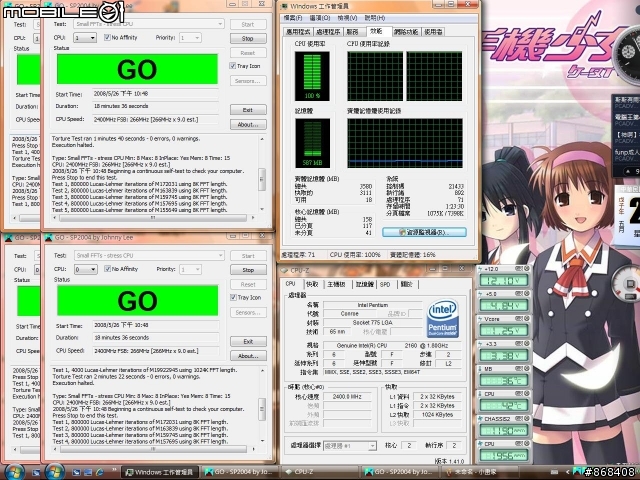Click round header button on +12.0 panel
The image size is (640, 480).
pos(527,269)
